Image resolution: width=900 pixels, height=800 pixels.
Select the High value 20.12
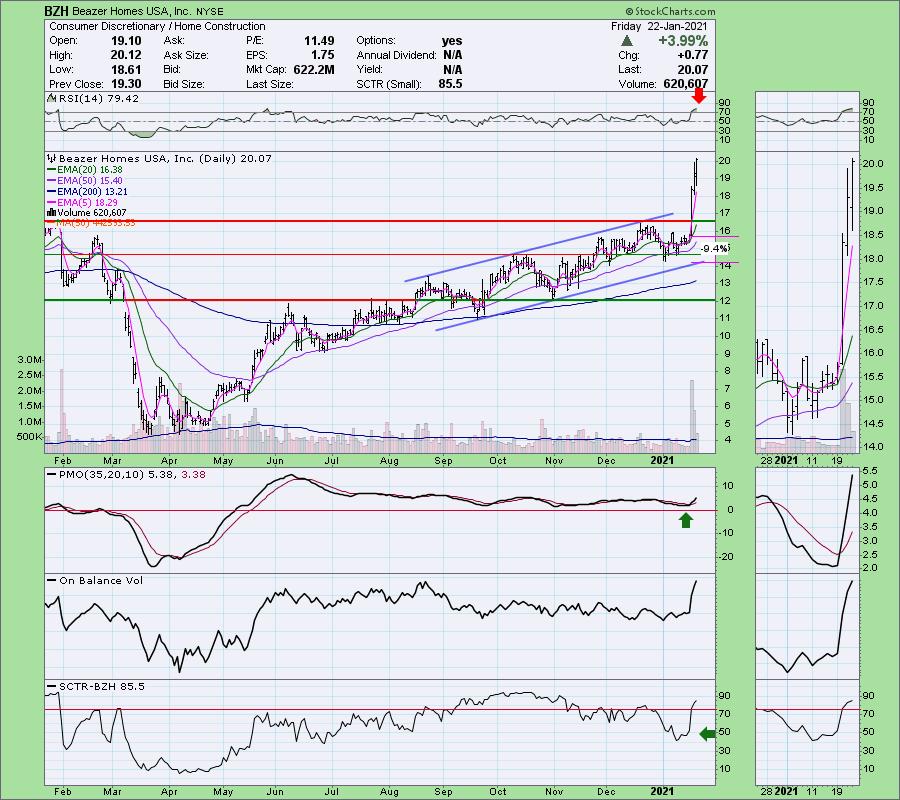coord(126,55)
